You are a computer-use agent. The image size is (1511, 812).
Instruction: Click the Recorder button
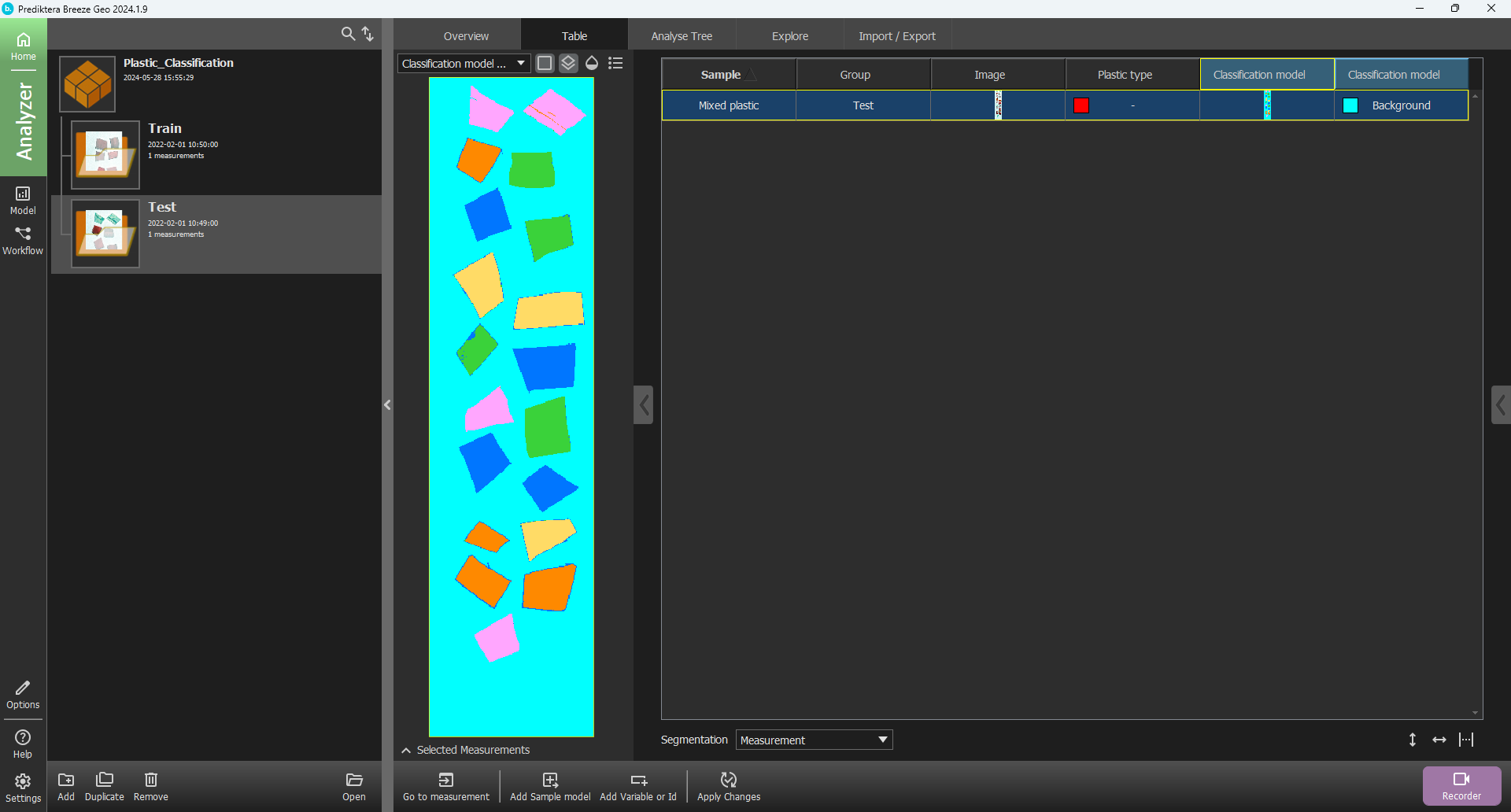coord(1461,785)
